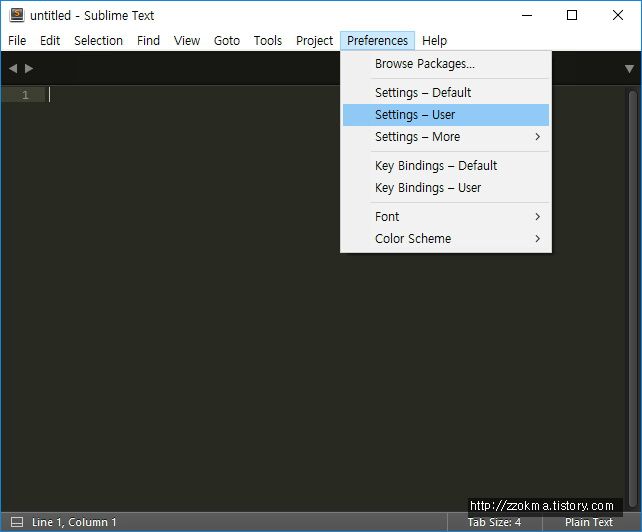Expand the Color Scheme submenu
The image size is (642, 532).
tap(446, 239)
